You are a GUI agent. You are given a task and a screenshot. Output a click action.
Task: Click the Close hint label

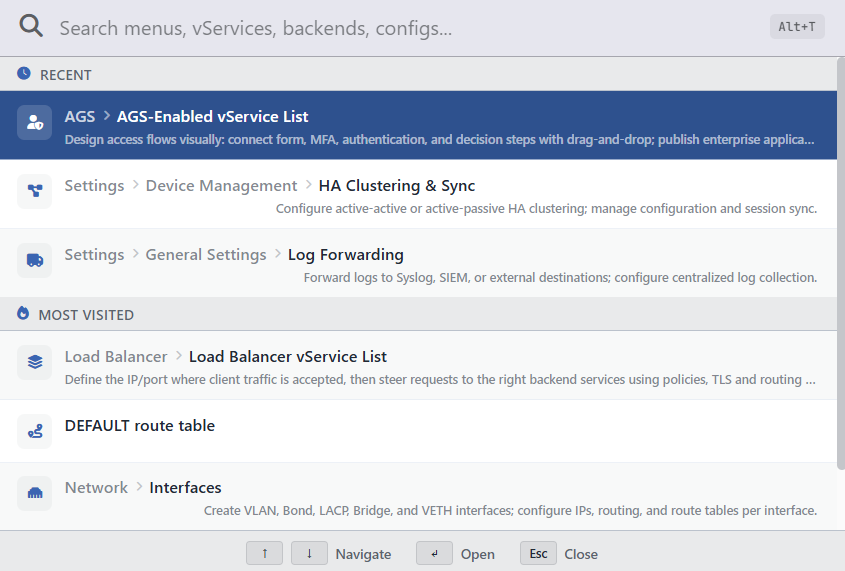coord(581,554)
